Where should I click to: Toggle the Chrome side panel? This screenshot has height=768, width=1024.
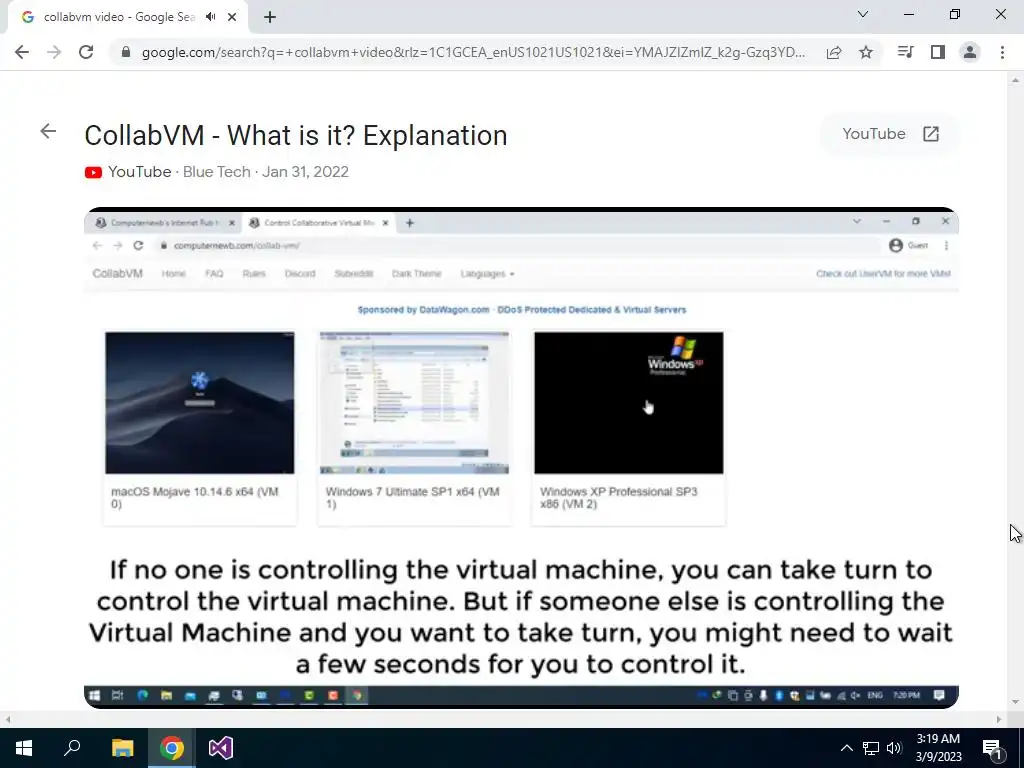pos(938,52)
